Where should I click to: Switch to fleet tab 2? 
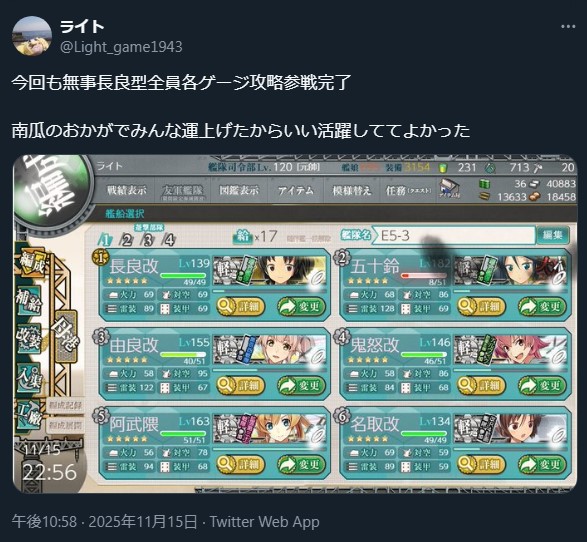click(127, 240)
